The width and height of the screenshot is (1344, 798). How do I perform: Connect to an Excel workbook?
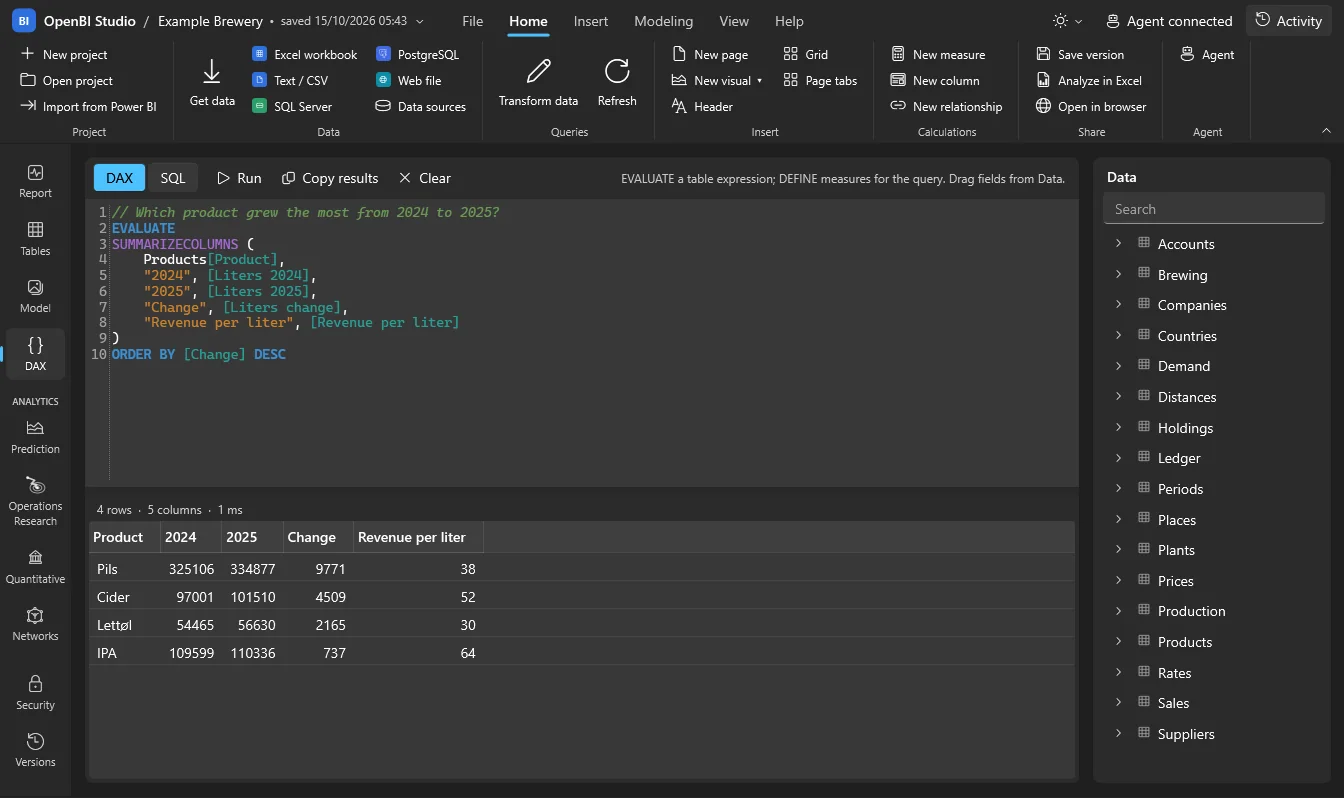[x=305, y=55]
